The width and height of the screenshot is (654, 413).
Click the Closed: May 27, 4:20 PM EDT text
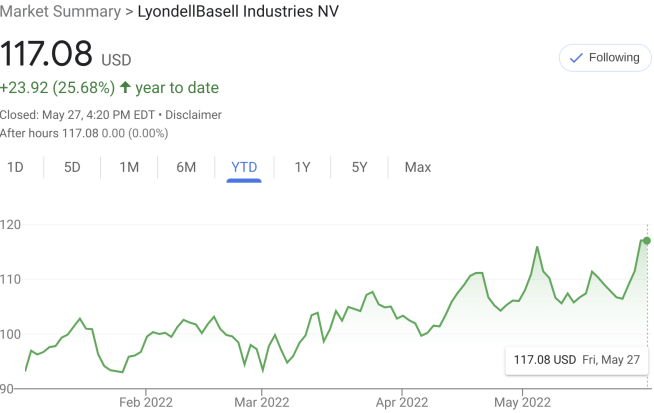[x=78, y=115]
